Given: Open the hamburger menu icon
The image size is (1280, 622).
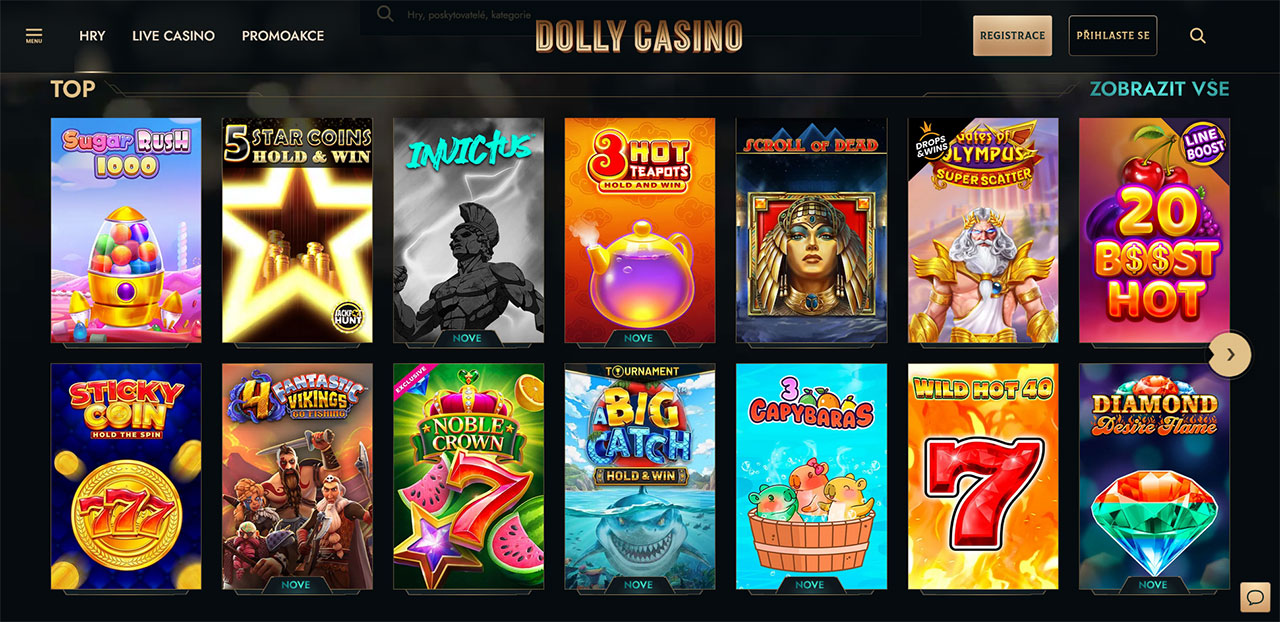Looking at the screenshot, I should click(34, 36).
